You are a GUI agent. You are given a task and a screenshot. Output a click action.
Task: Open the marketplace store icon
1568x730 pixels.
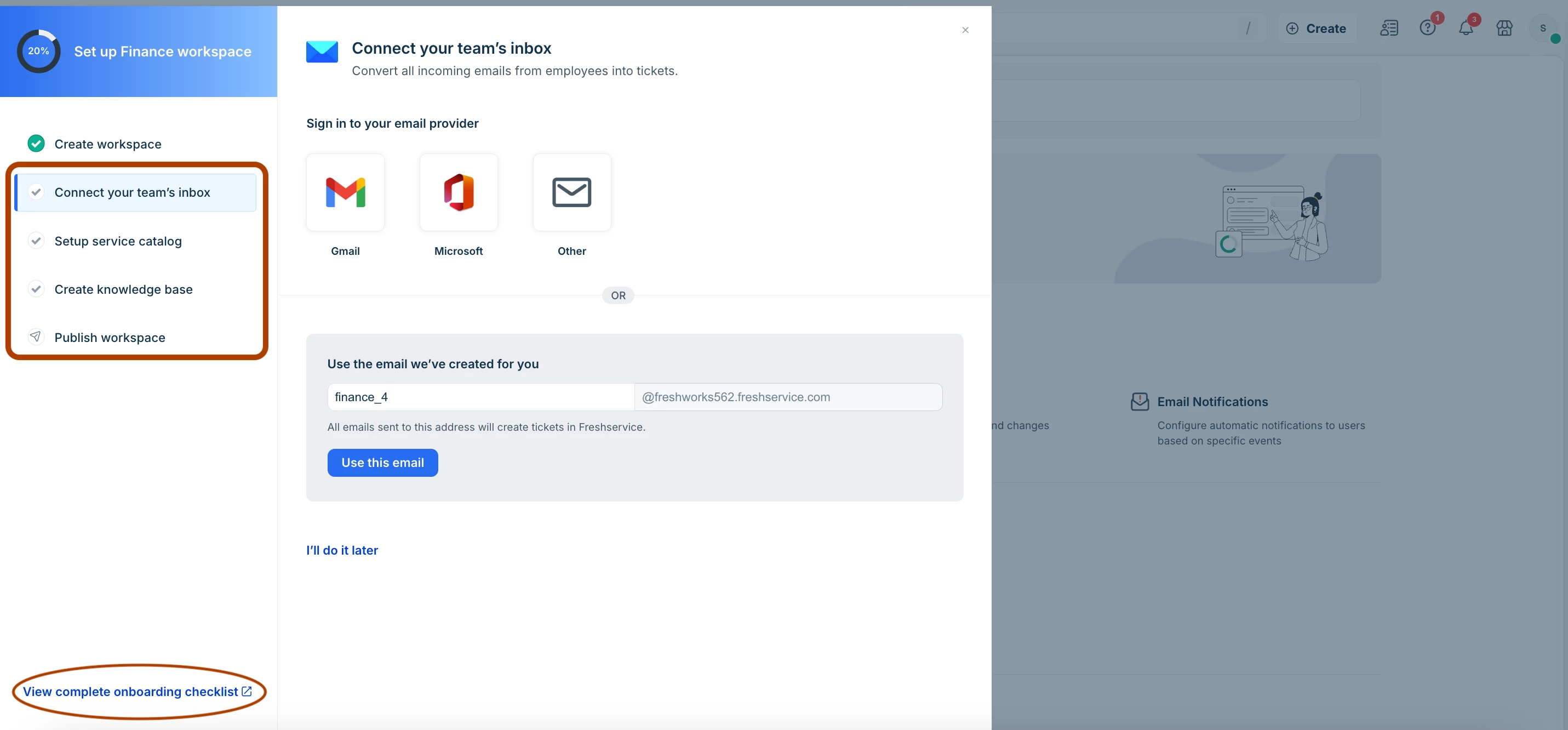click(1503, 28)
